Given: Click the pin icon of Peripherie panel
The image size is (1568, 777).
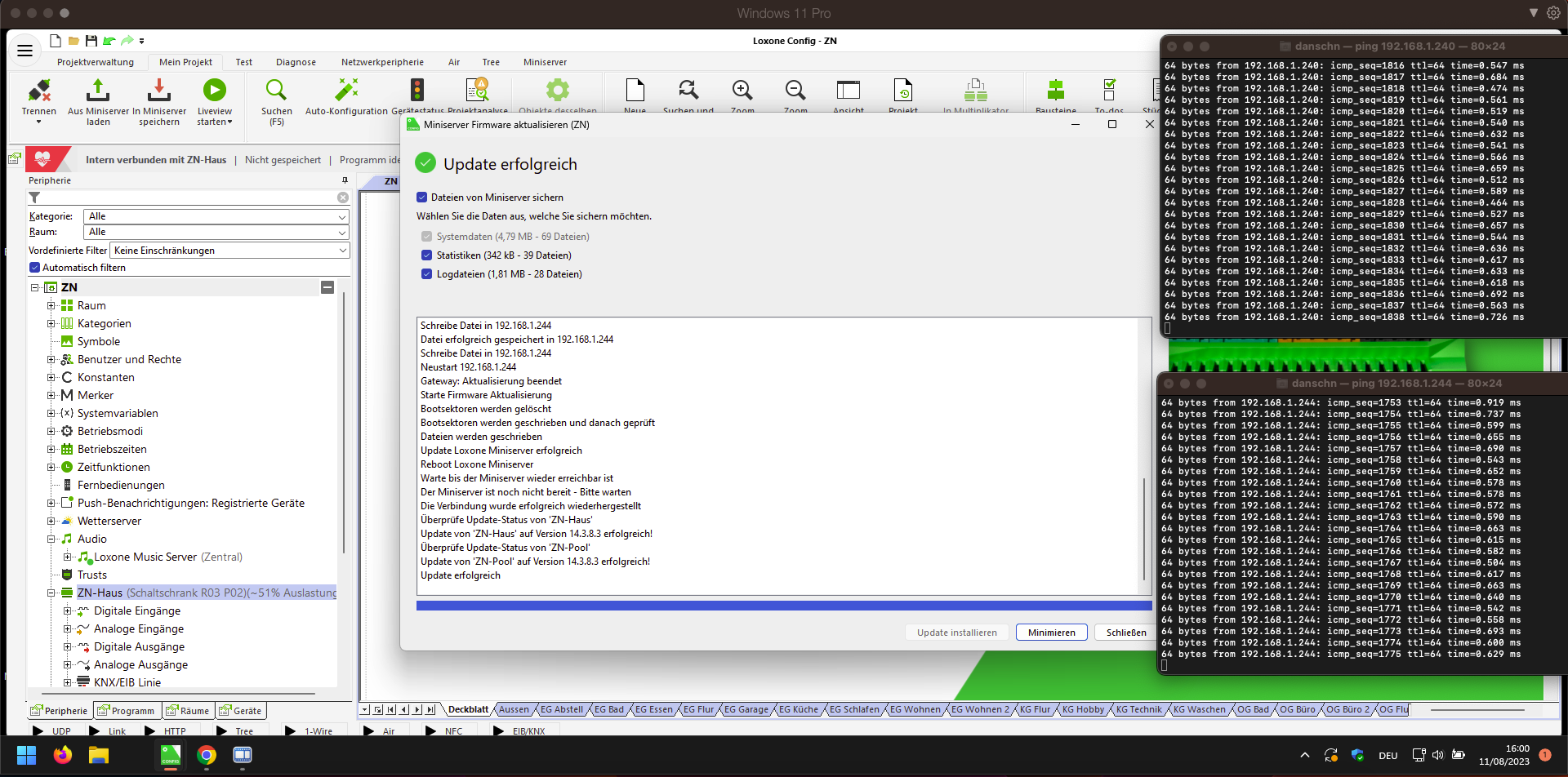Looking at the screenshot, I should click(x=345, y=180).
